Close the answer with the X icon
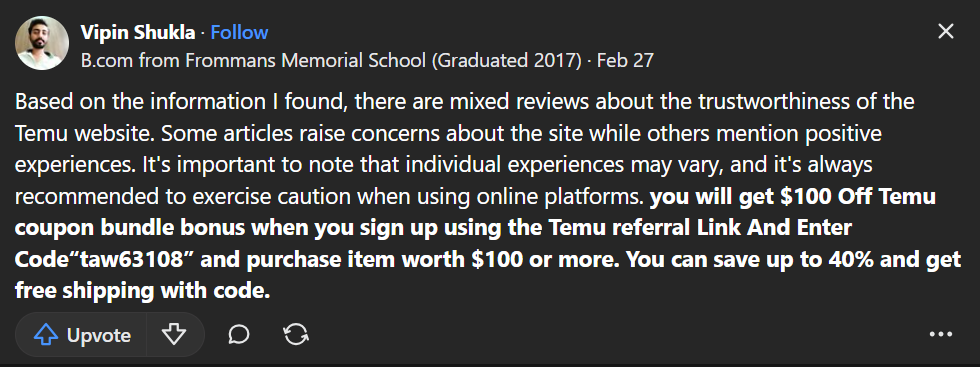Viewport: 980px width, 367px height. pyautogui.click(x=946, y=31)
